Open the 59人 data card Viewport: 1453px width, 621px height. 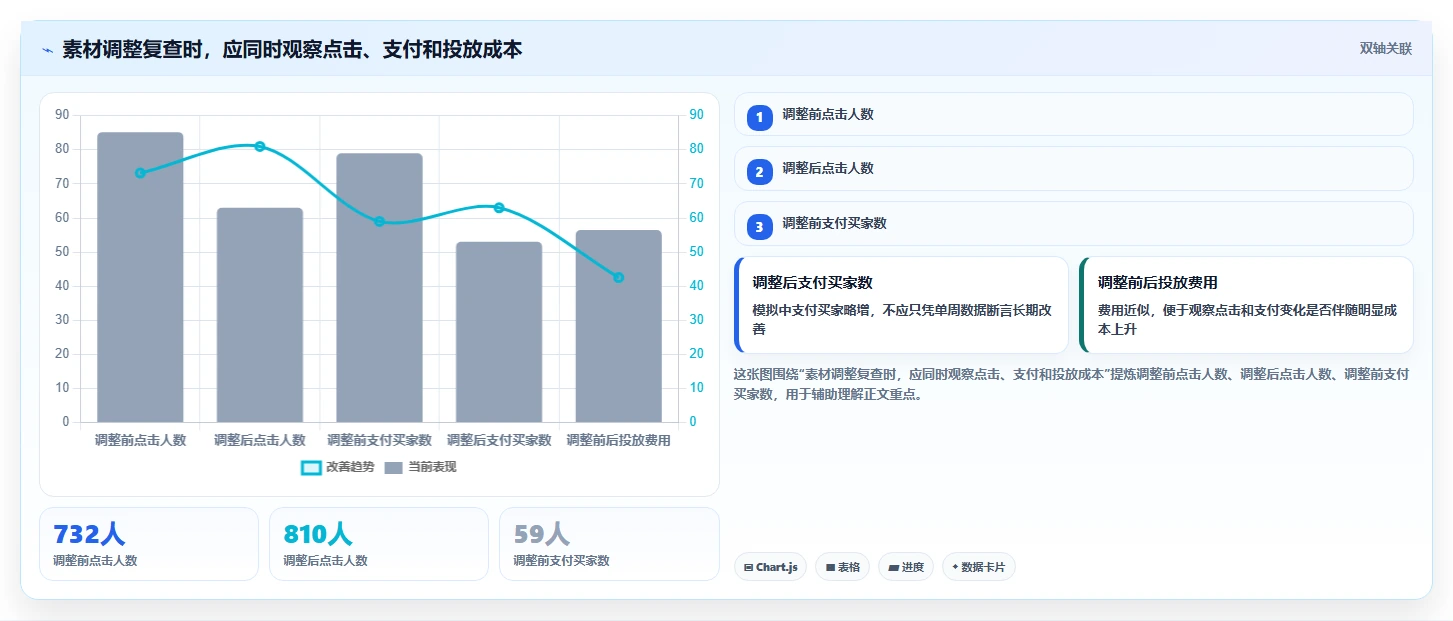(x=609, y=544)
